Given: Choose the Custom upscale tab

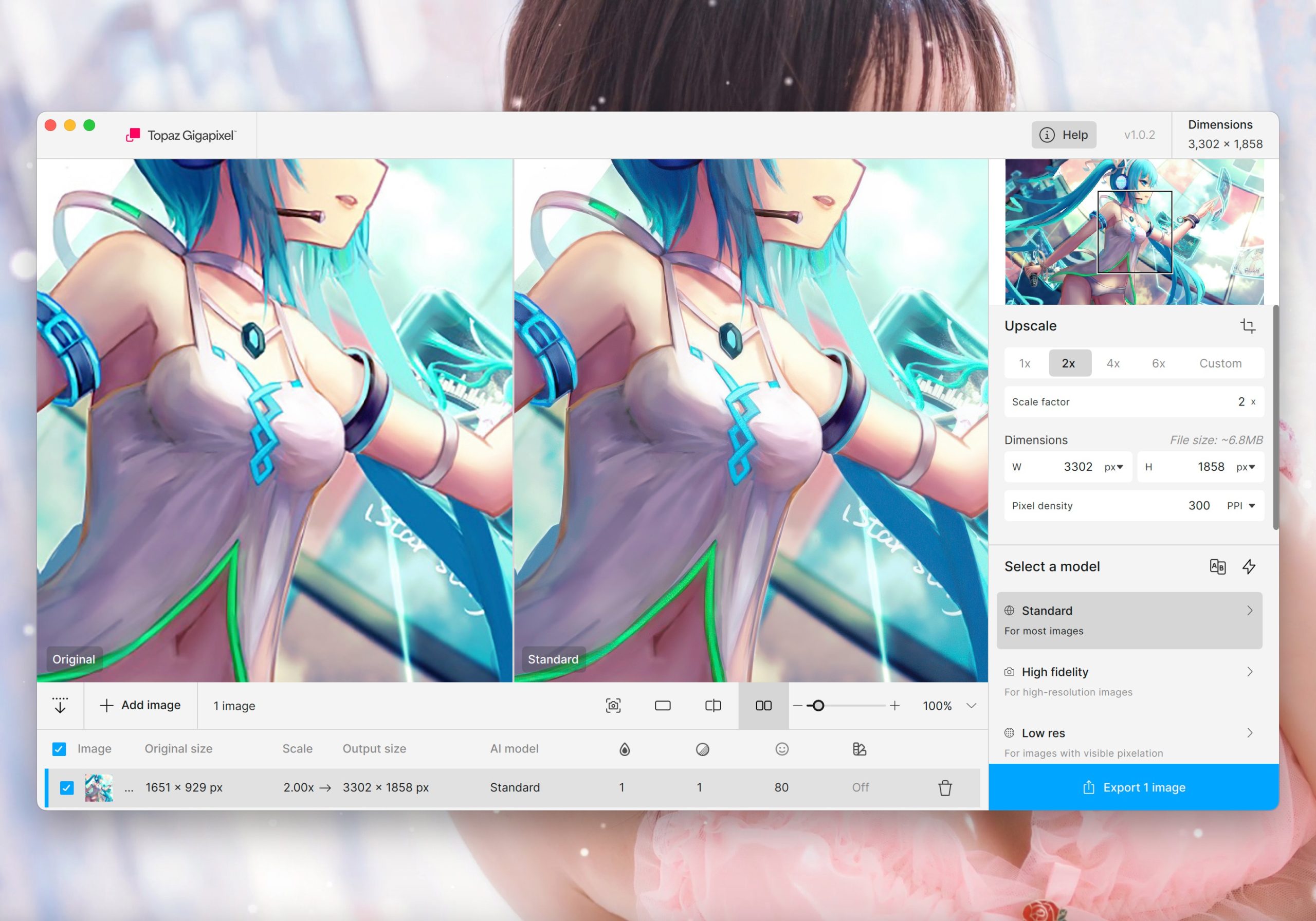Looking at the screenshot, I should coord(1220,363).
